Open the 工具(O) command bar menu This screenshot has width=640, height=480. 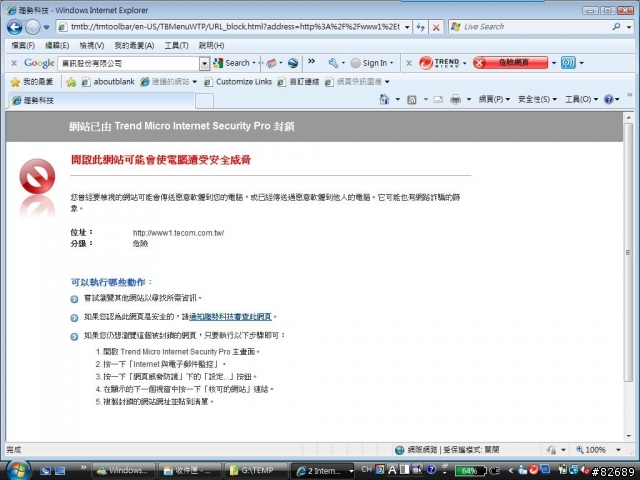[581, 99]
